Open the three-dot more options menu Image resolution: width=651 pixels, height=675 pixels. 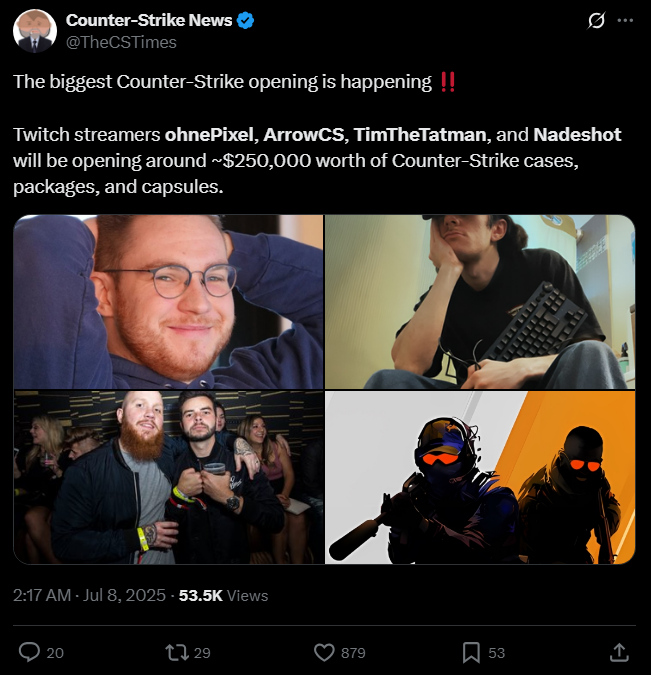pos(625,20)
